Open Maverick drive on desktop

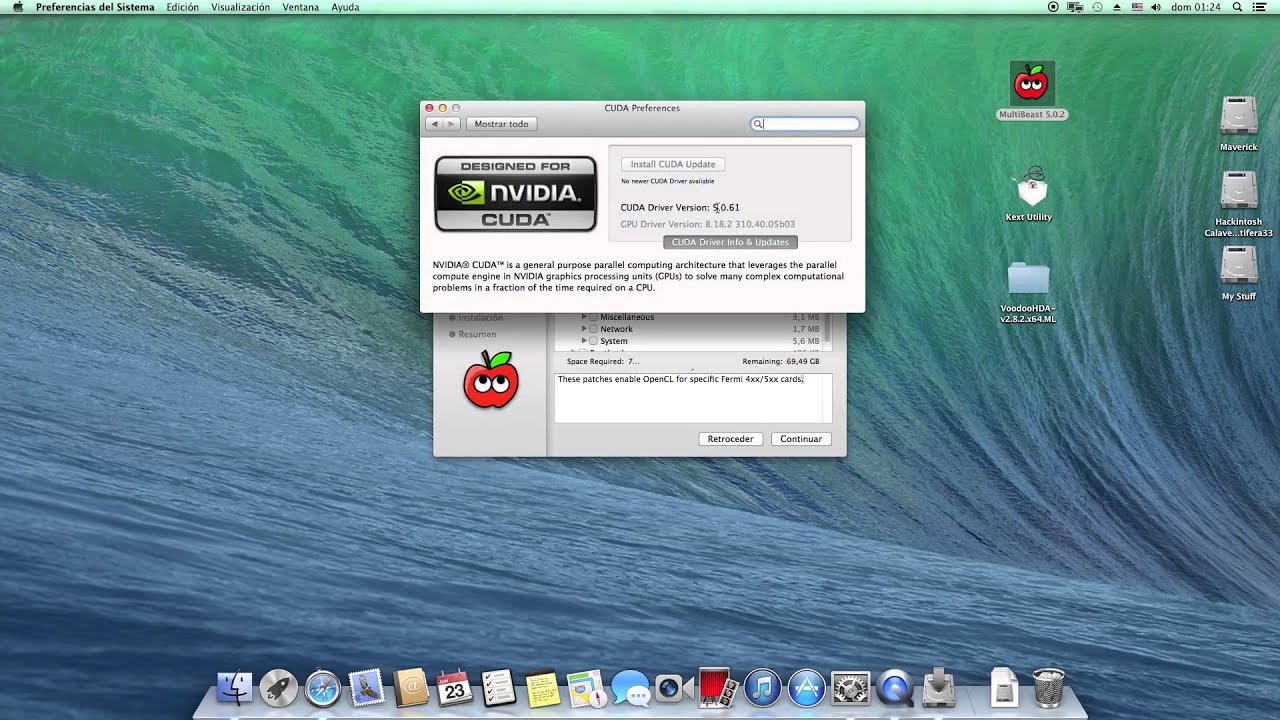click(x=1238, y=116)
